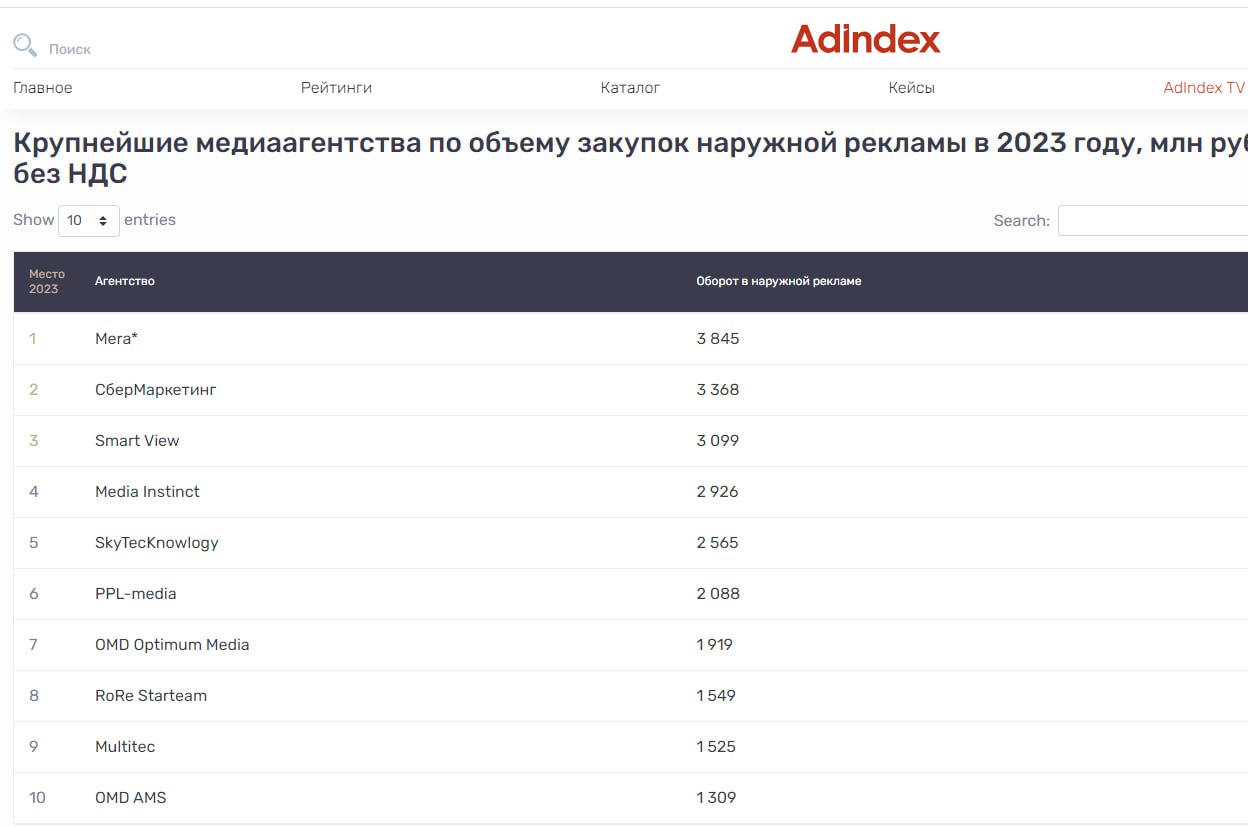Focus the table Search input box
Screen dimensions: 1248x828
pos(1153,220)
